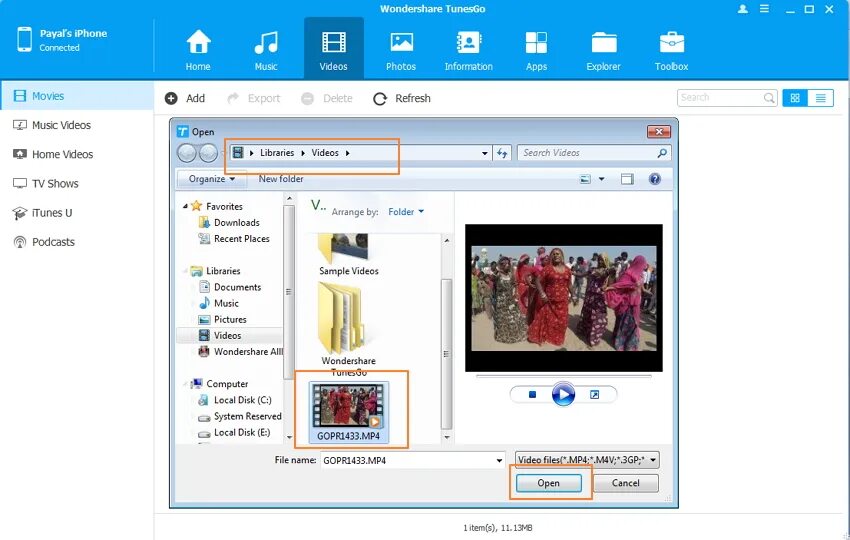Click the Delete toolbar button

click(327, 98)
